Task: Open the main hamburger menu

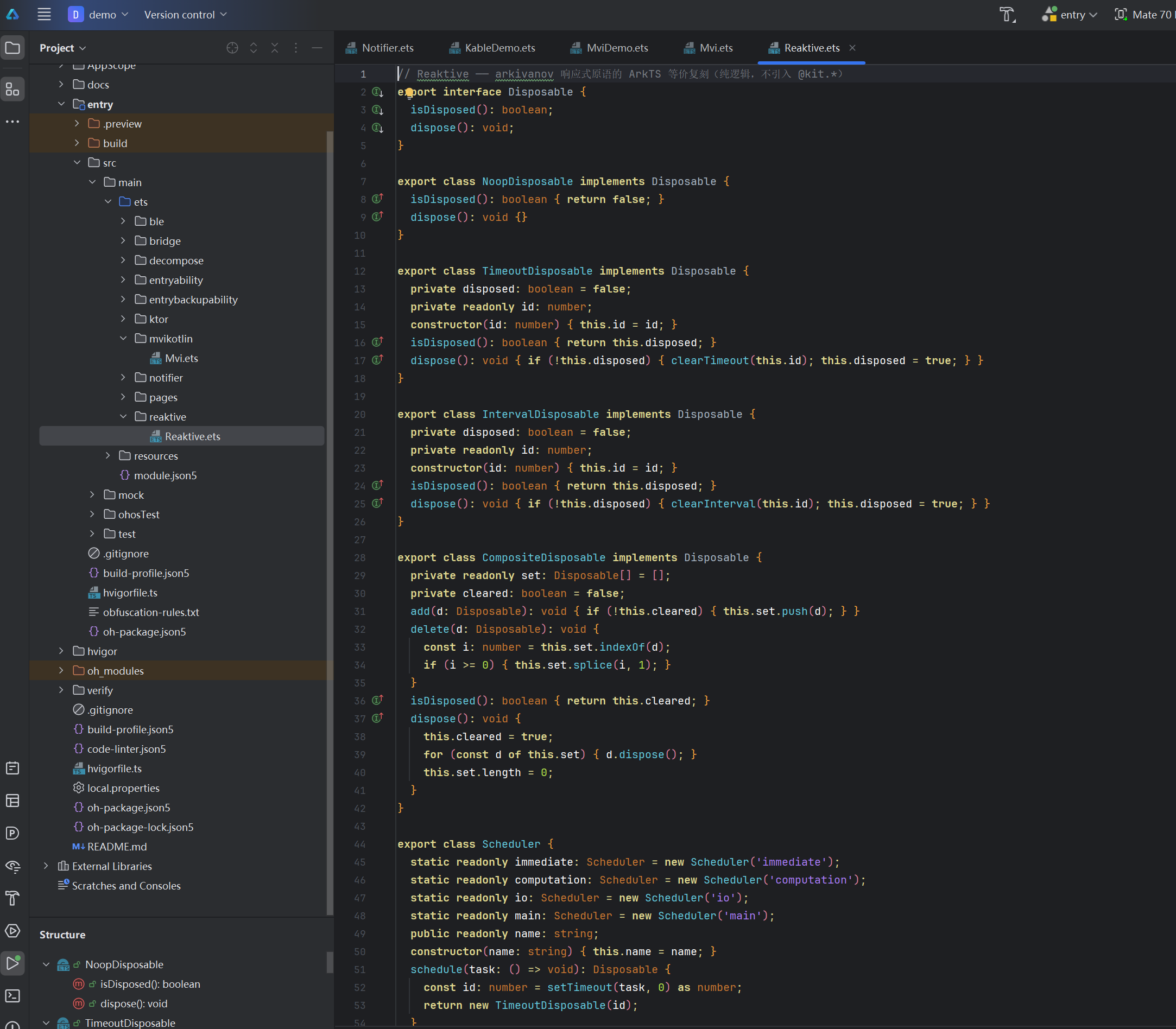Action: coord(44,14)
